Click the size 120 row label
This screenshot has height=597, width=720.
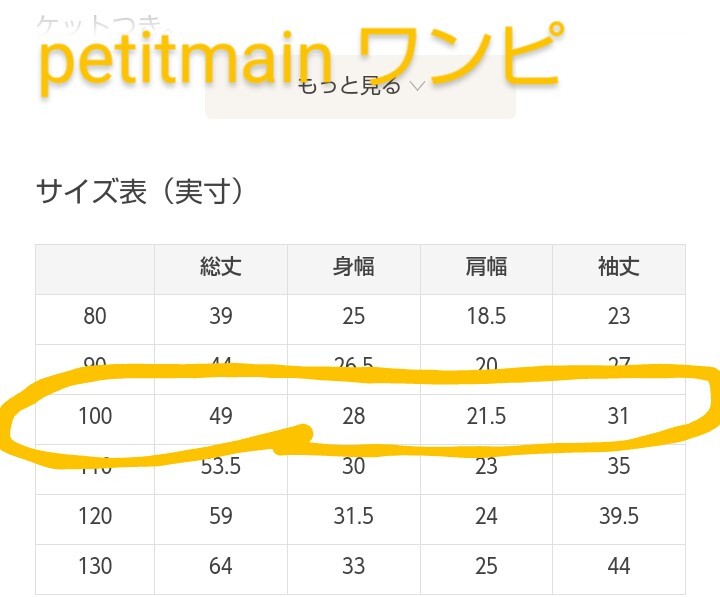pyautogui.click(x=95, y=516)
